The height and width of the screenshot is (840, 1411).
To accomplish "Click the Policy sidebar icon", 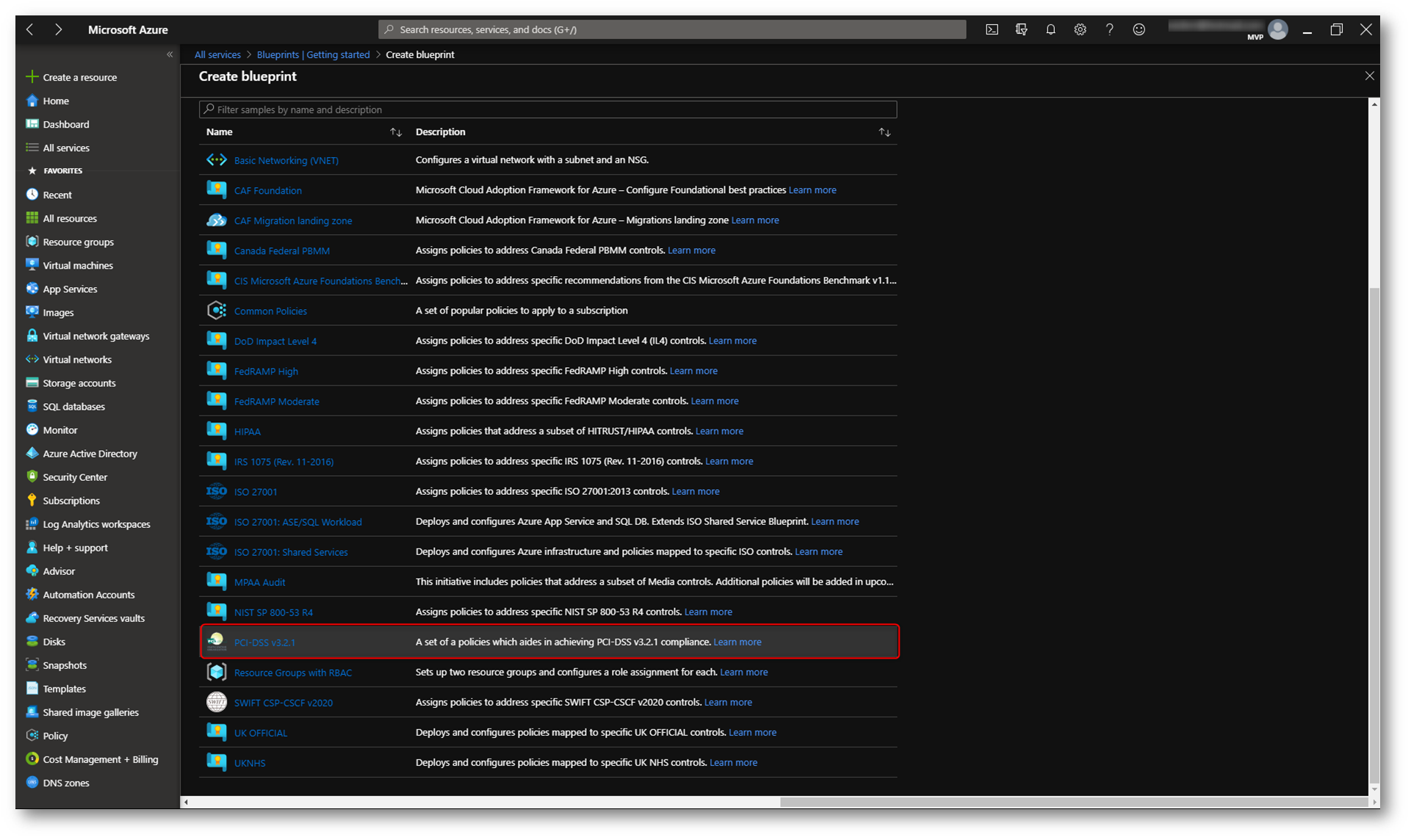I will pos(32,735).
